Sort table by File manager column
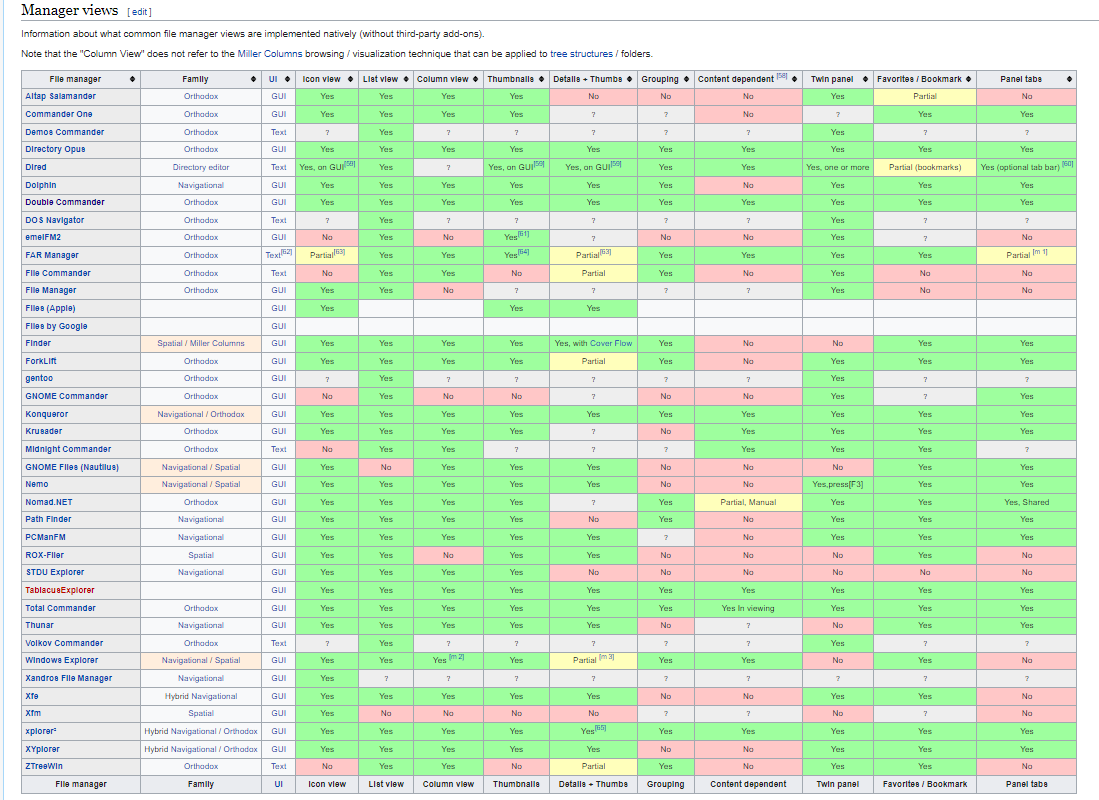 click(x=132, y=79)
